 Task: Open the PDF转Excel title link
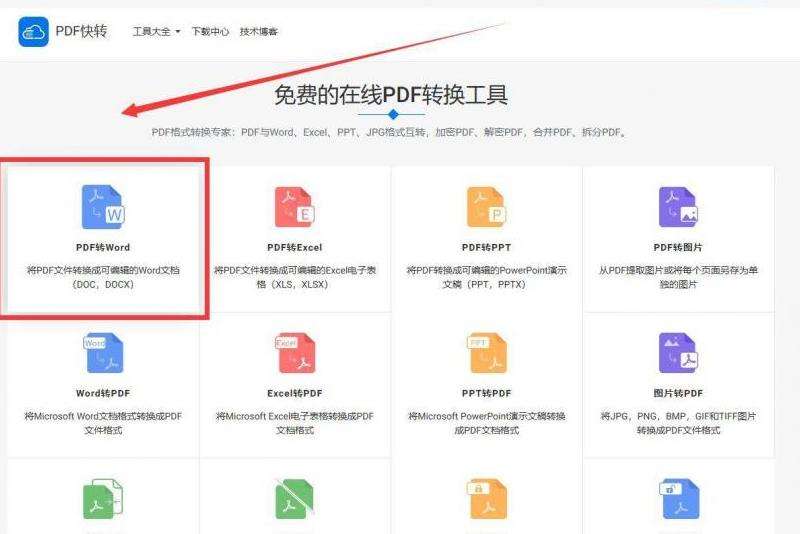point(294,247)
